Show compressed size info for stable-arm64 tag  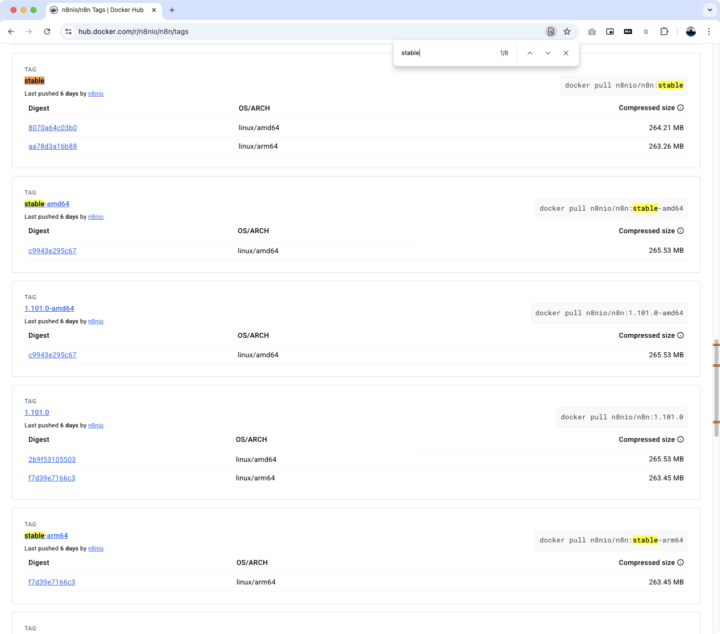[681, 563]
